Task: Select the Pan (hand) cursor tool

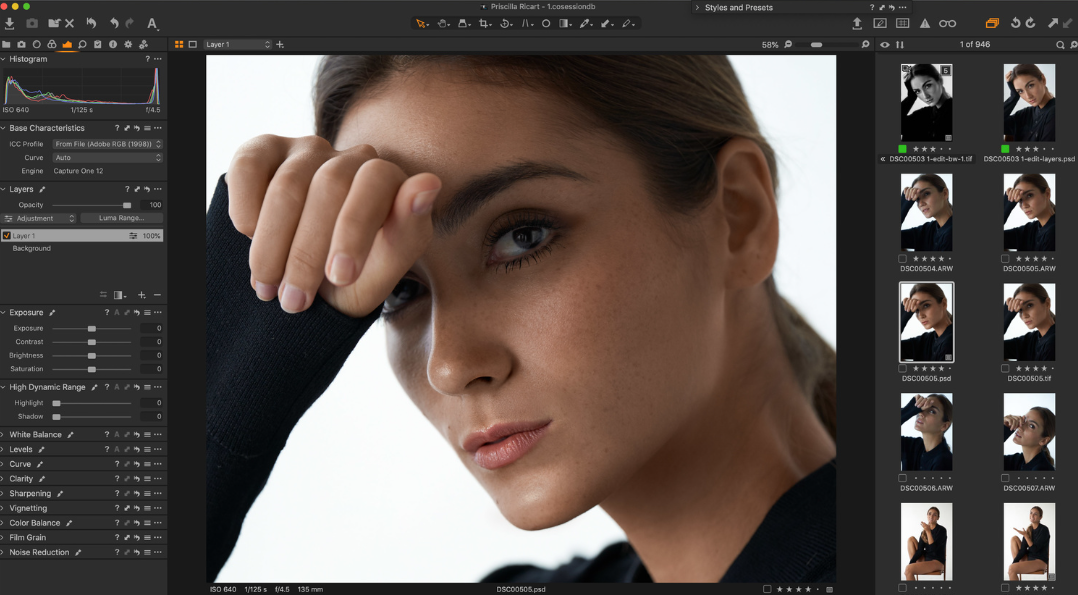Action: [442, 22]
